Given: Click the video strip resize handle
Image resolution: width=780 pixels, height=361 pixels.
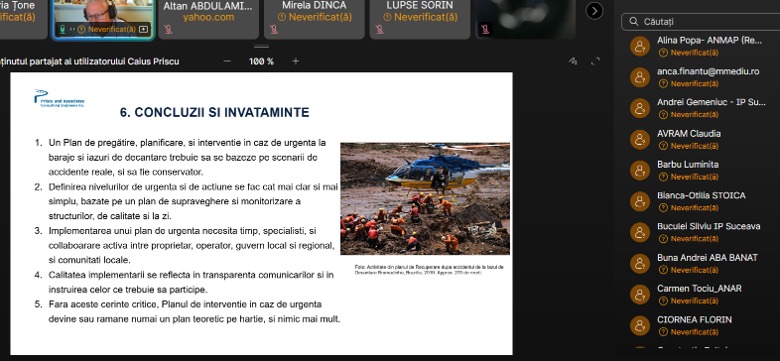Looking at the screenshot, I should coord(261,47).
